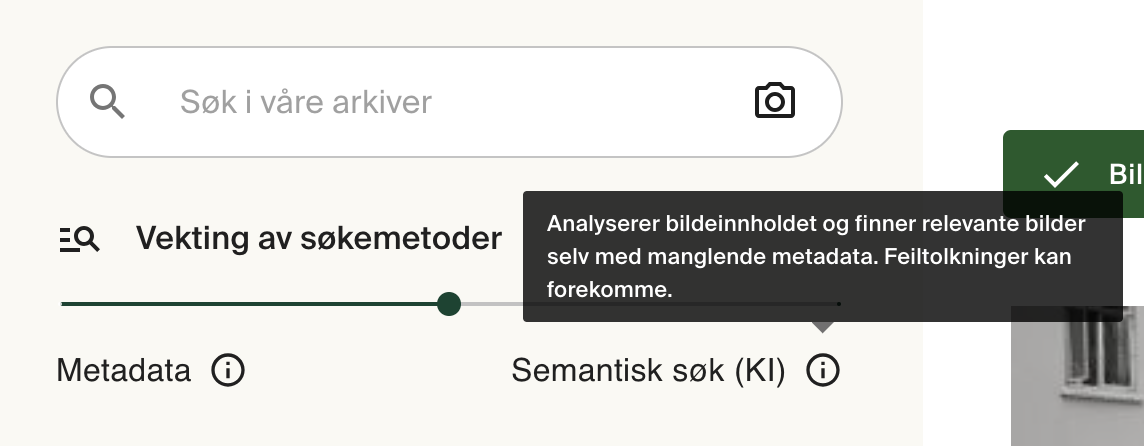This screenshot has width=1144, height=446.
Task: Click the info icon next to Semantisk søk (KI)
Action: coord(823,371)
